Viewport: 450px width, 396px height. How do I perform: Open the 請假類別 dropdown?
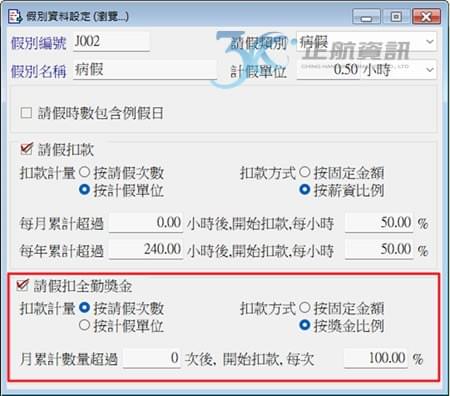click(430, 42)
